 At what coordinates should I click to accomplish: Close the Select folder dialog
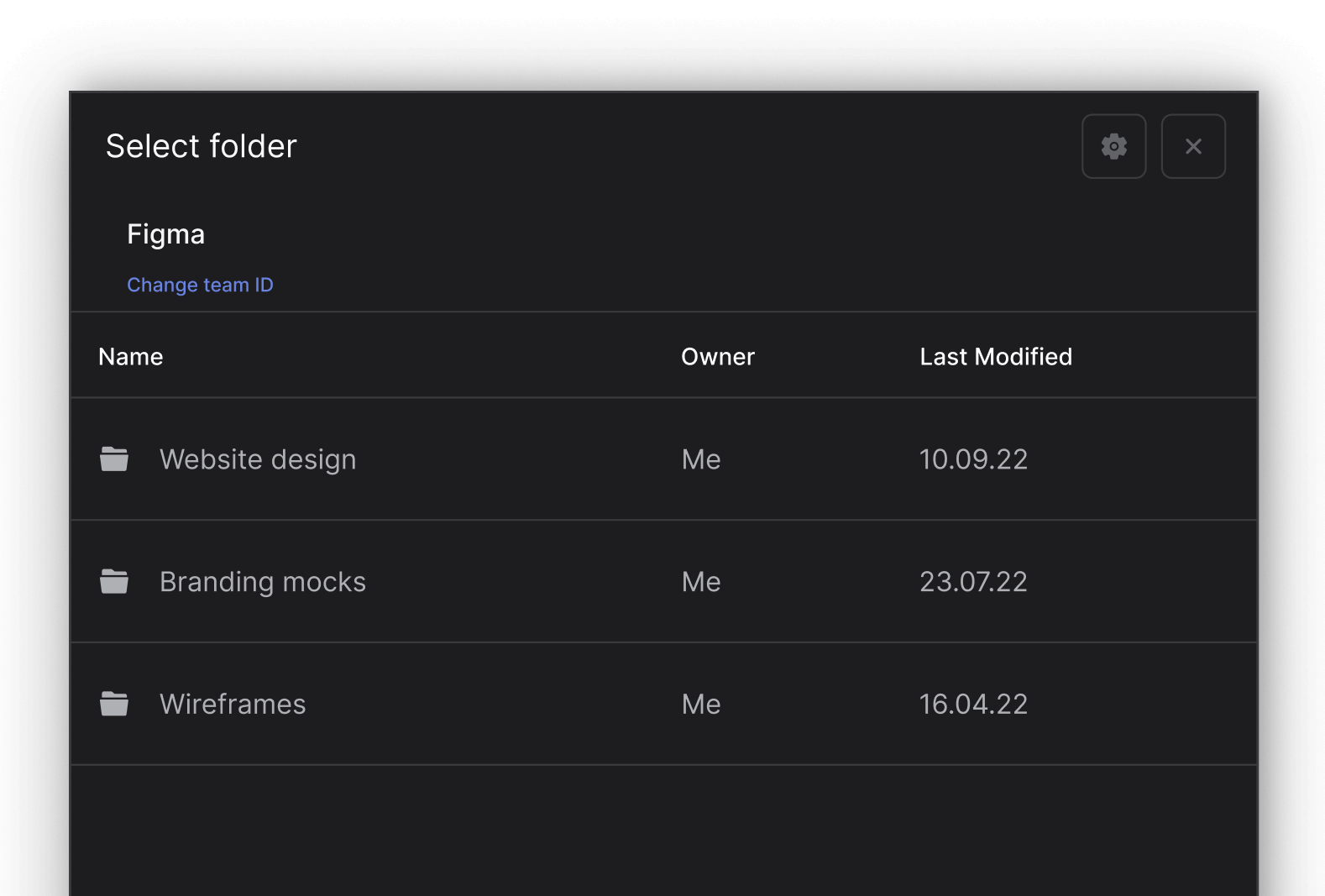pos(1193,146)
